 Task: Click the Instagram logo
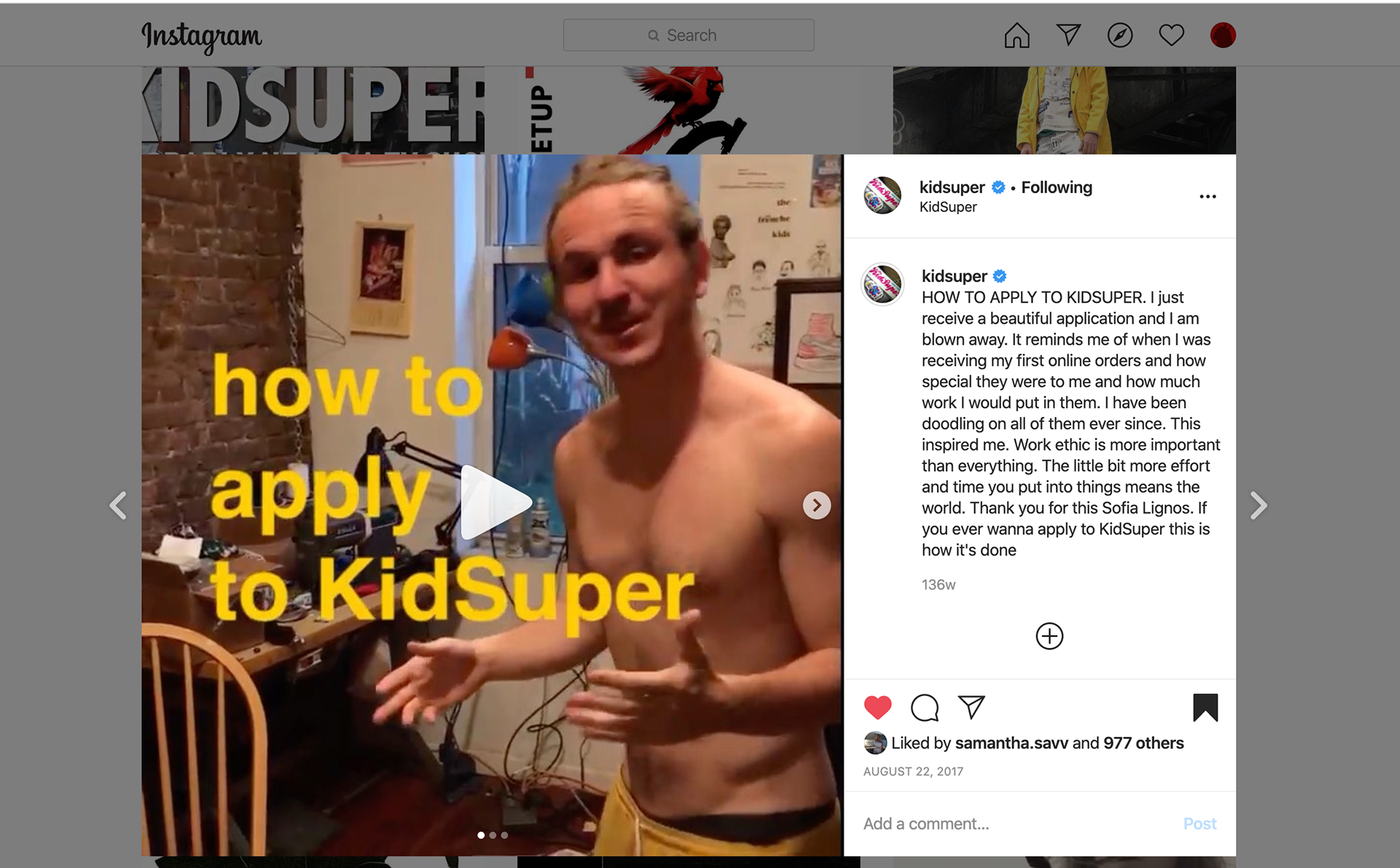coord(201,36)
